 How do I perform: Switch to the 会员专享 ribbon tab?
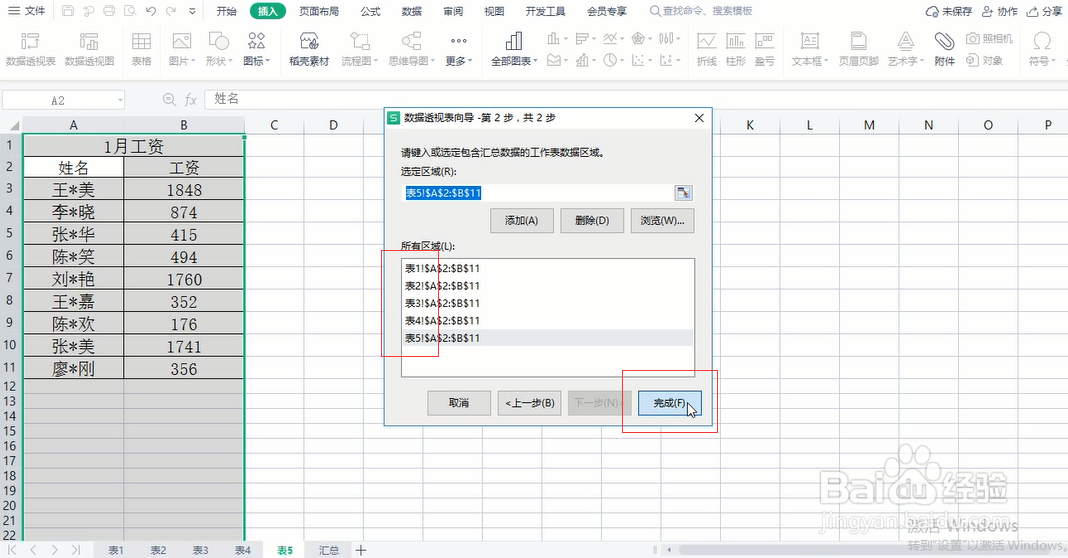pyautogui.click(x=606, y=11)
